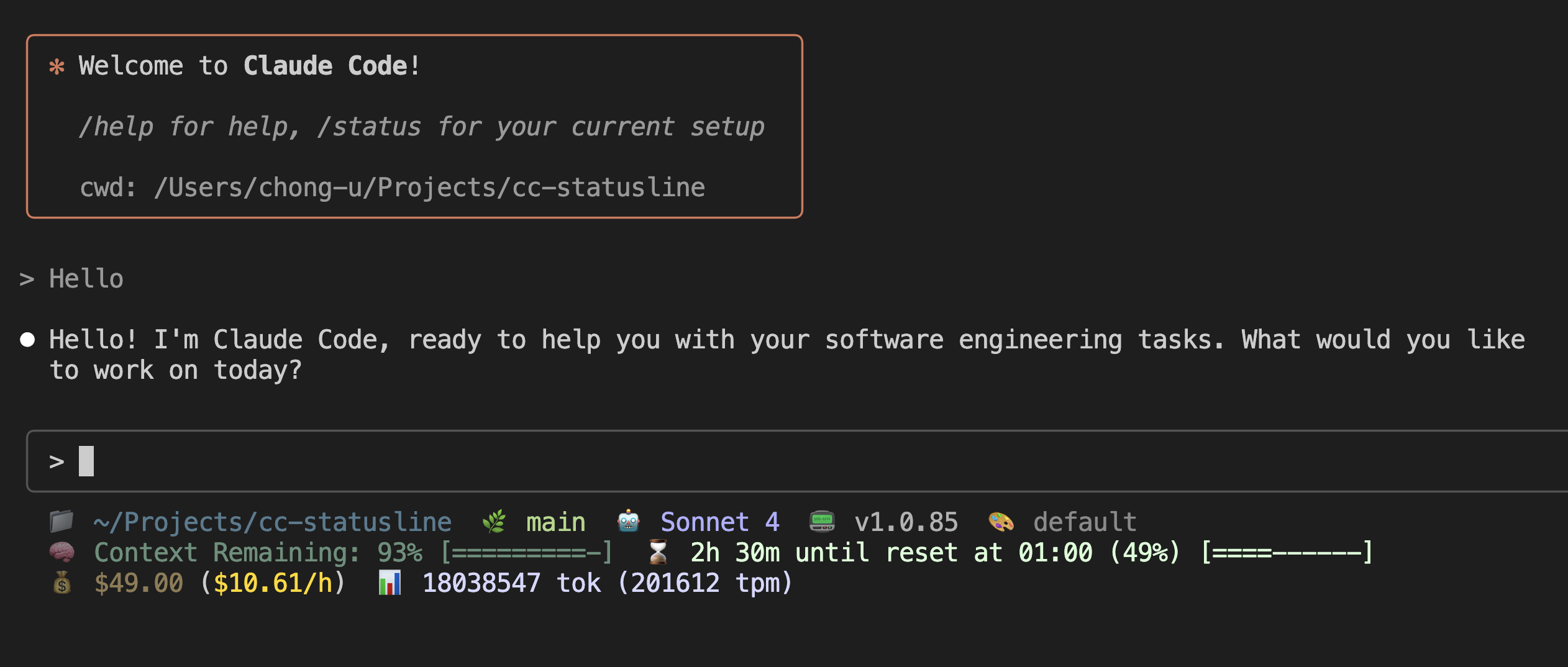Click the $10.61/h burn rate

(273, 583)
